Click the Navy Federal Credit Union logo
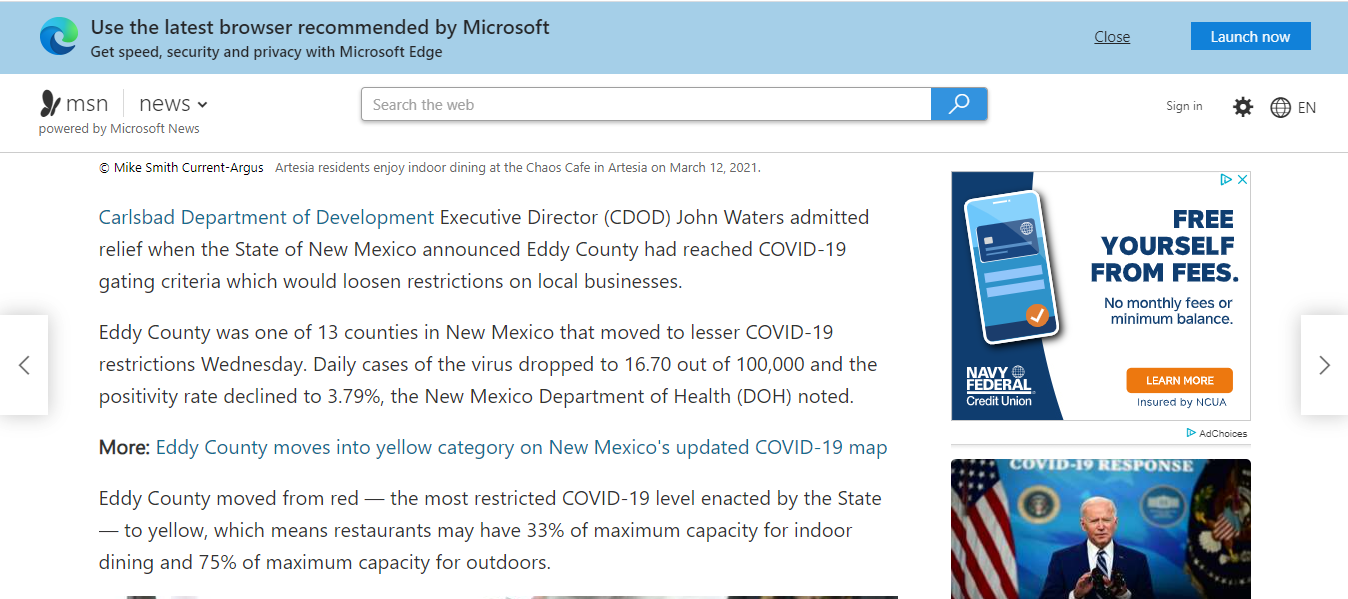 tap(998, 386)
